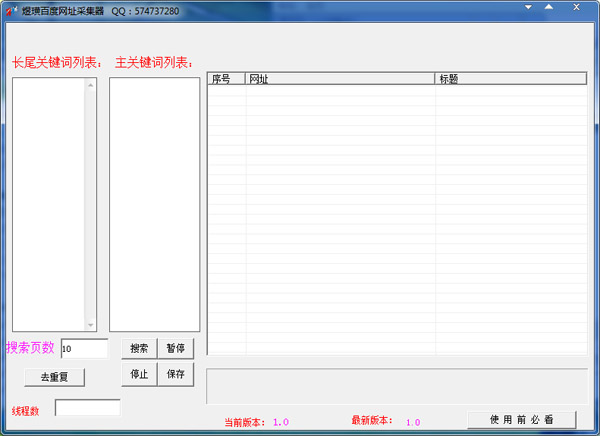This screenshot has width=600, height=436.
Task: Sort by the 标题 column header
Action: coord(510,79)
